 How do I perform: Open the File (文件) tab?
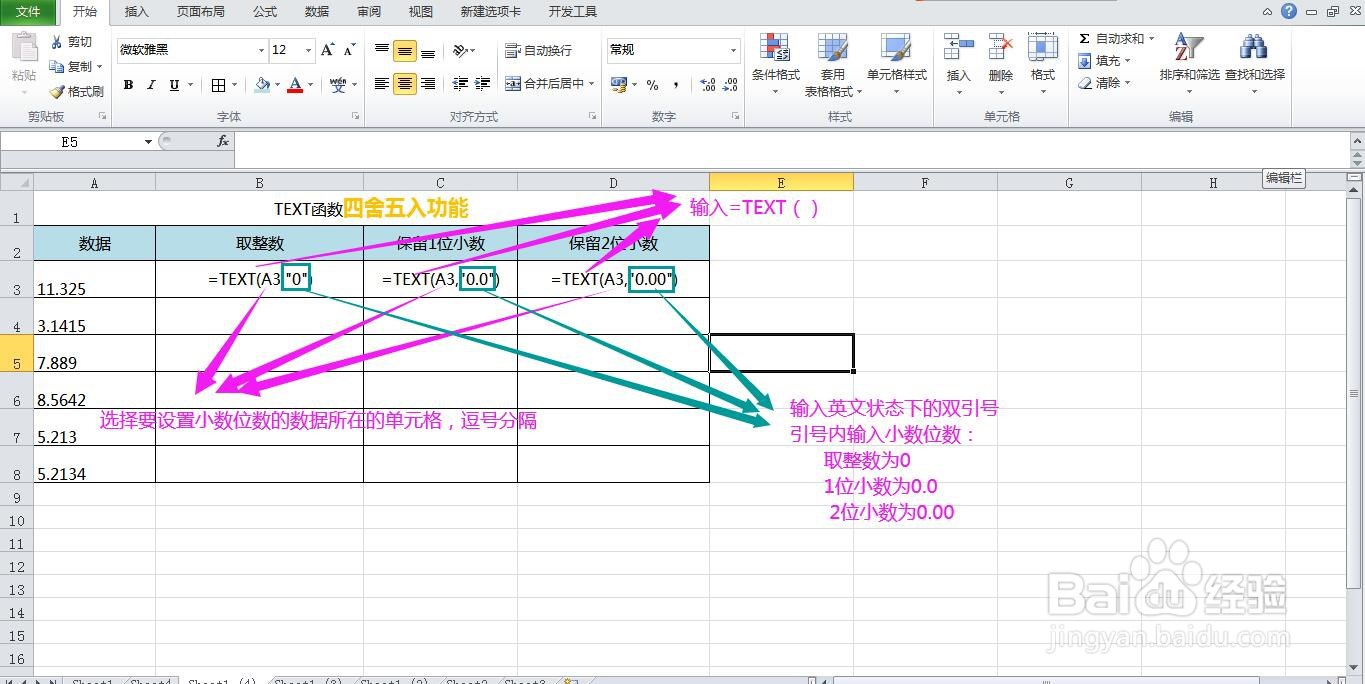tap(28, 12)
